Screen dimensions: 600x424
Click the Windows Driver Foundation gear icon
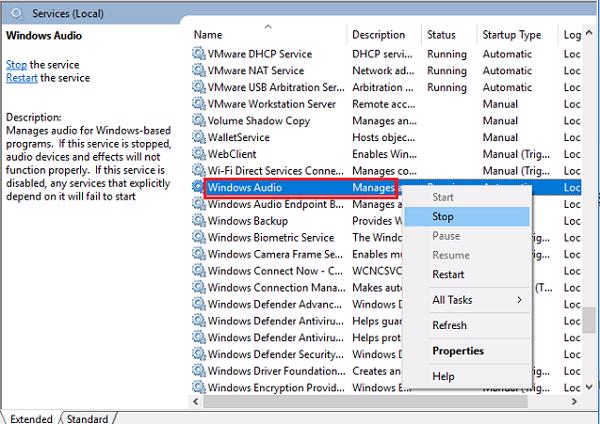(x=199, y=371)
